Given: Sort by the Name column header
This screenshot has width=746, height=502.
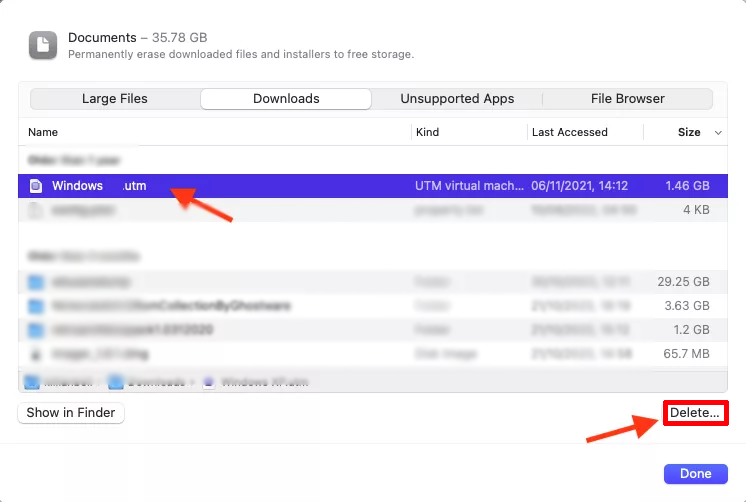Looking at the screenshot, I should 43,132.
